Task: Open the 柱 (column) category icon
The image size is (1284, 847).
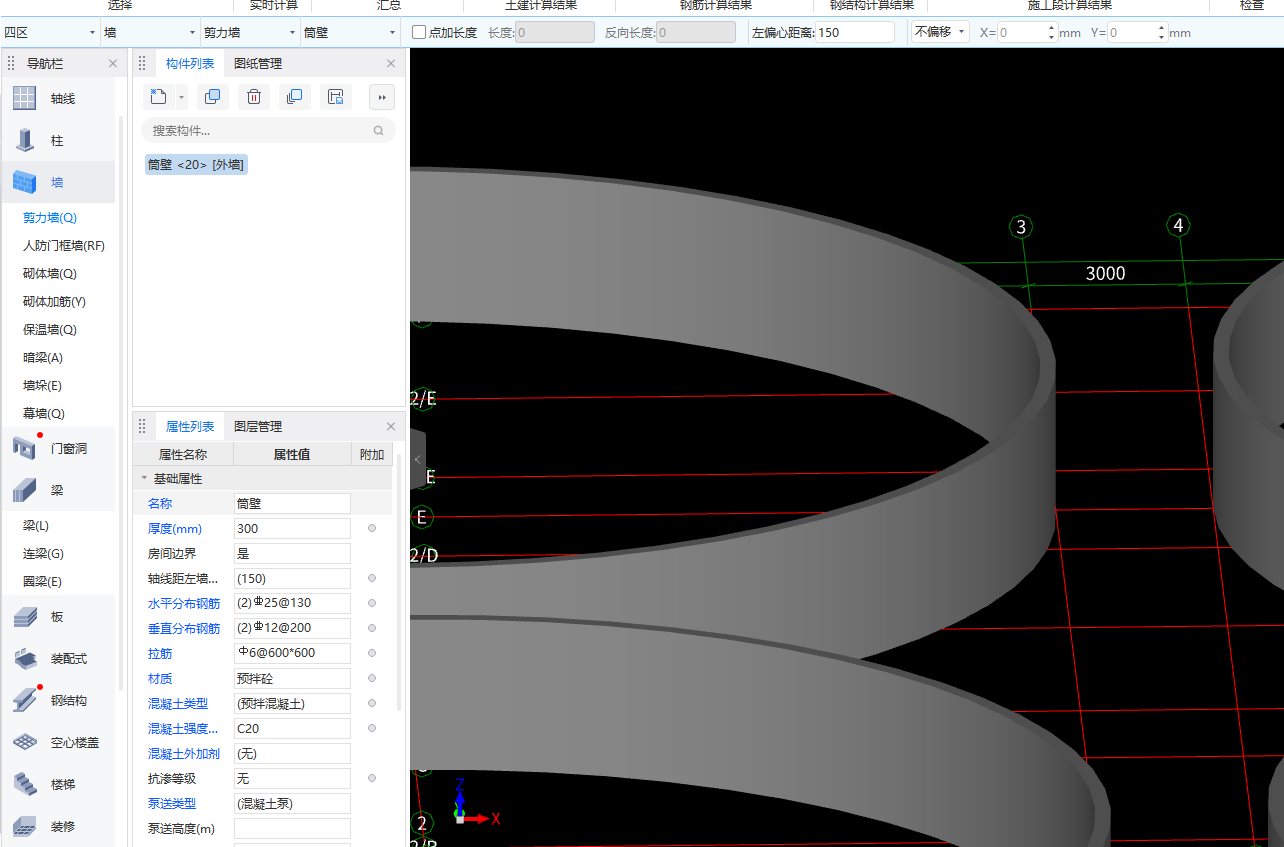Action: pos(24,140)
